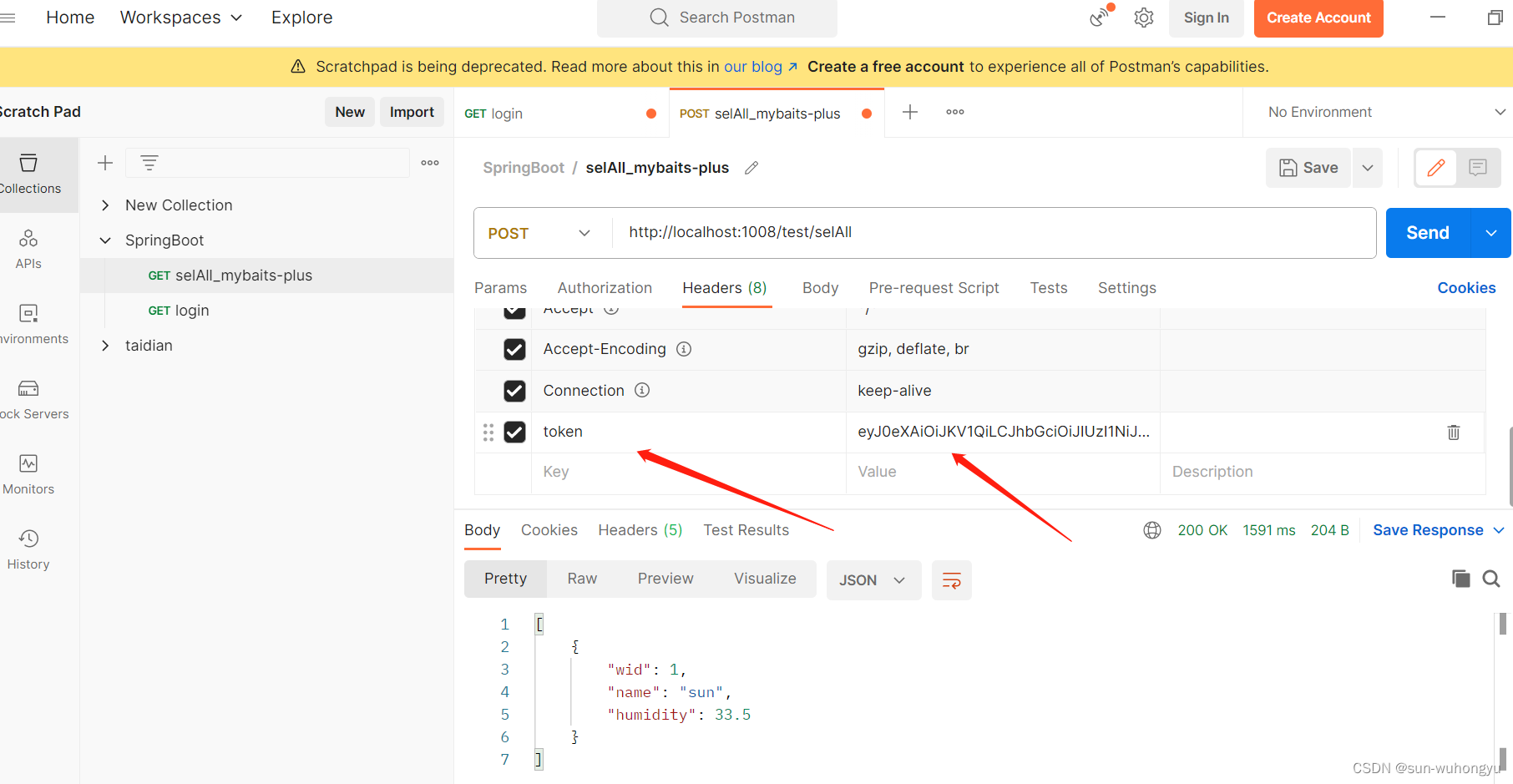Open the POST method dropdown
The width and height of the screenshot is (1513, 784).
pos(539,233)
